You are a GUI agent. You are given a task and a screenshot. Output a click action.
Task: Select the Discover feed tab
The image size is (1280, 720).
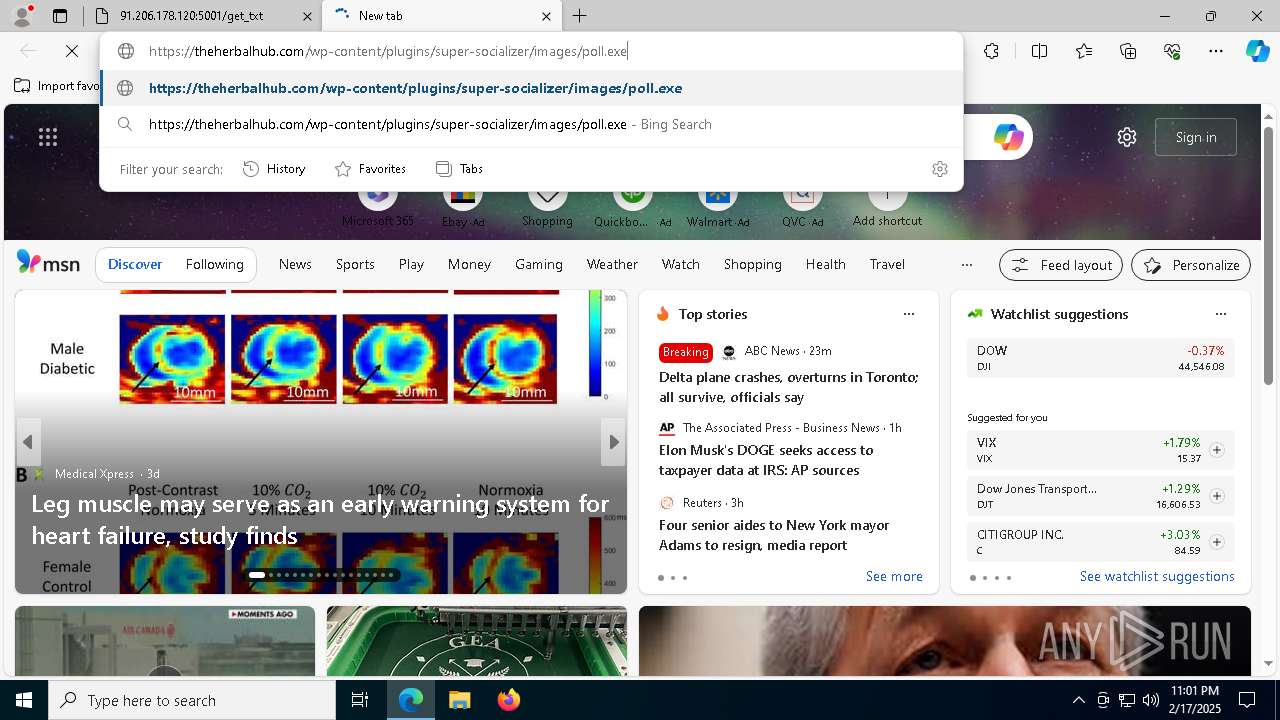135,264
